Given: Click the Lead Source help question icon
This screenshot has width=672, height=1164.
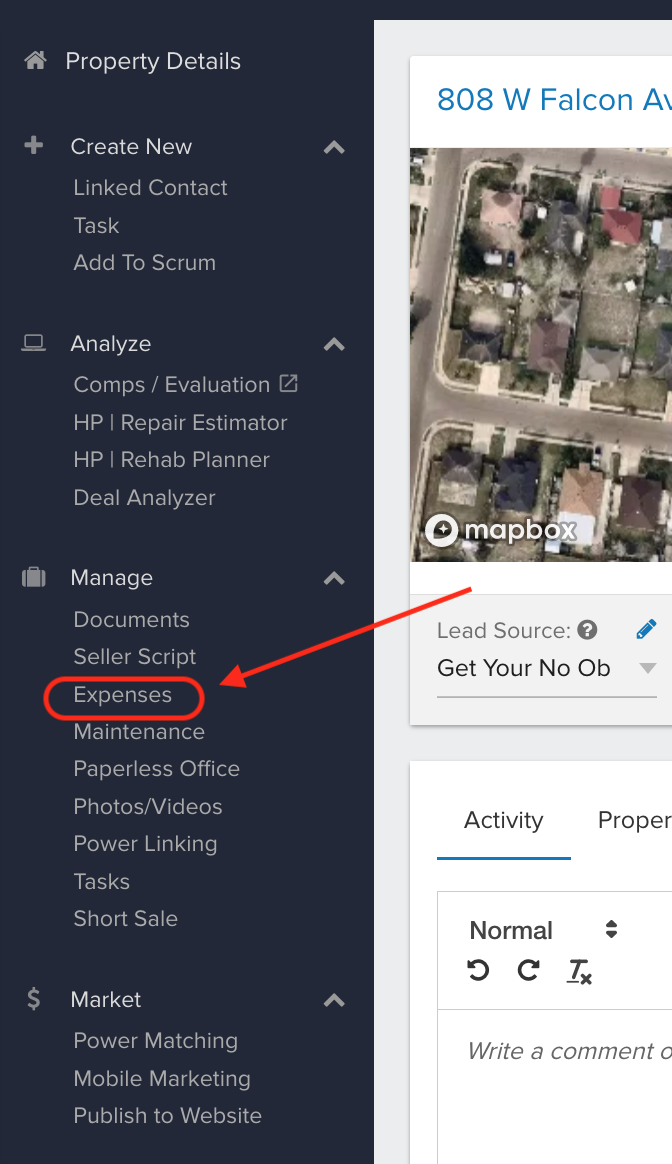Looking at the screenshot, I should point(587,630).
